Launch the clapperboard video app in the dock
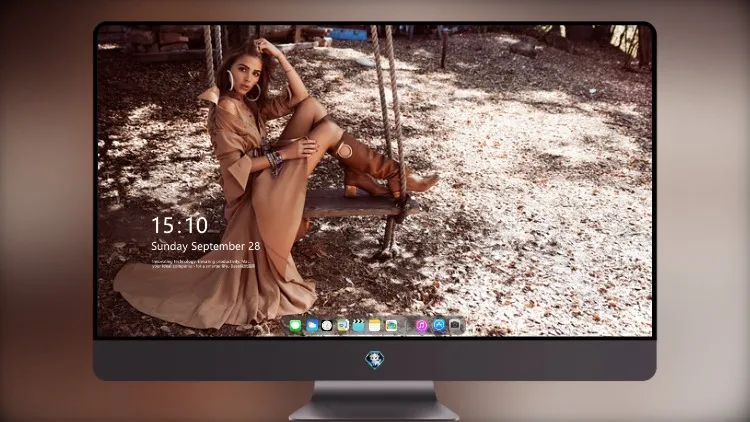The width and height of the screenshot is (750, 422). point(358,326)
